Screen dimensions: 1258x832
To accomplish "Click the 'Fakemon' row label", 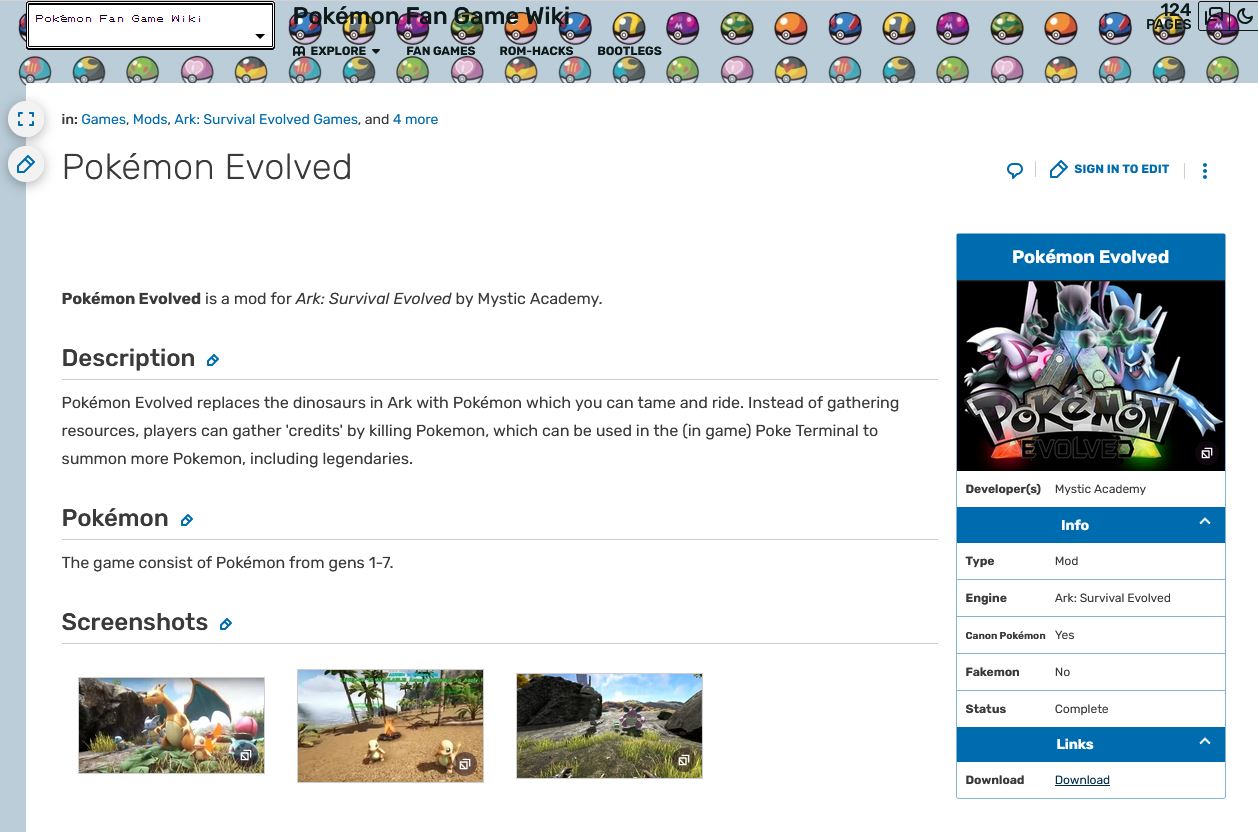I will click(993, 672).
